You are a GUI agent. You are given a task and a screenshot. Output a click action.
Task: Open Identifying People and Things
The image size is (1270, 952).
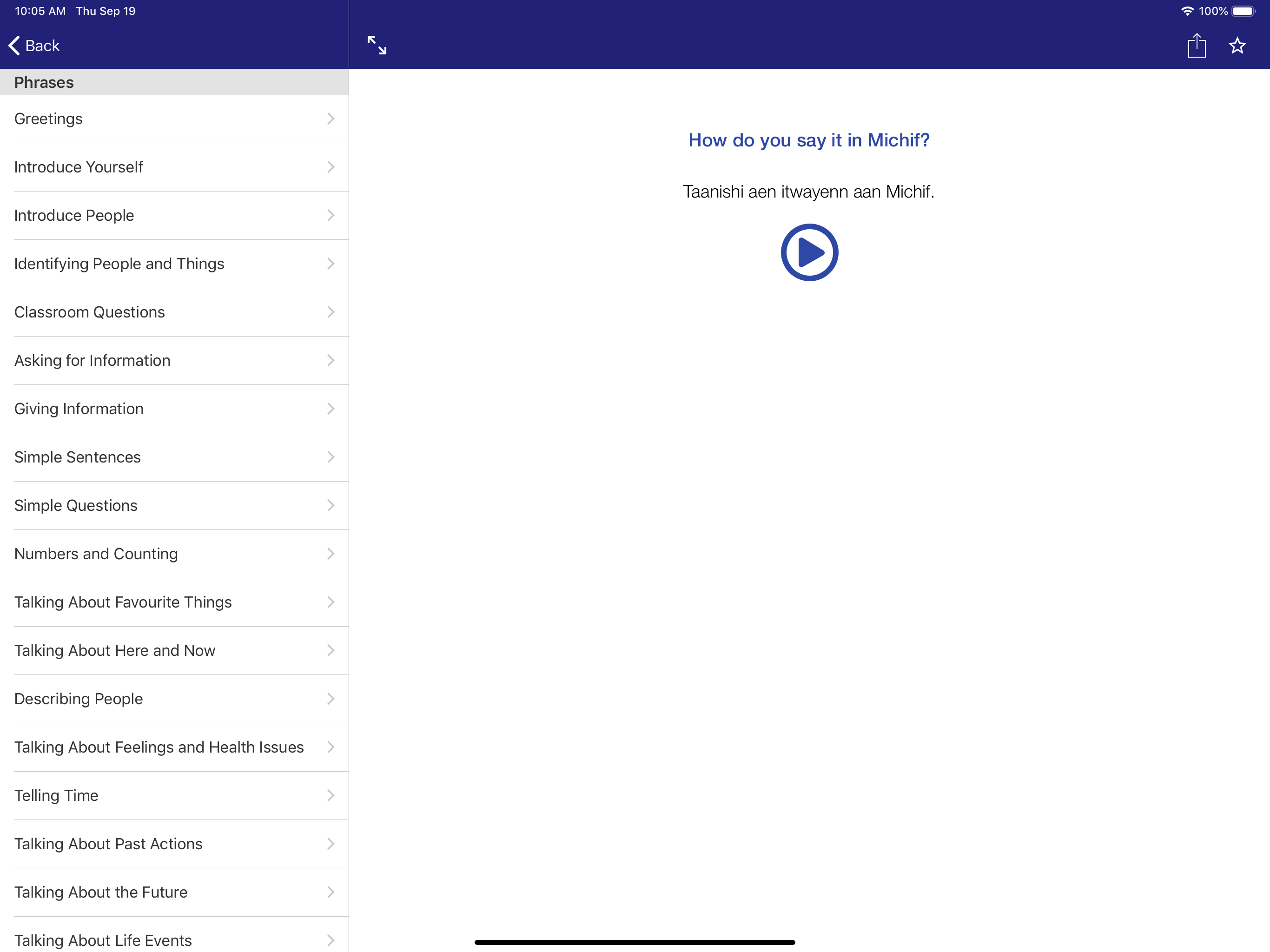[x=174, y=264]
